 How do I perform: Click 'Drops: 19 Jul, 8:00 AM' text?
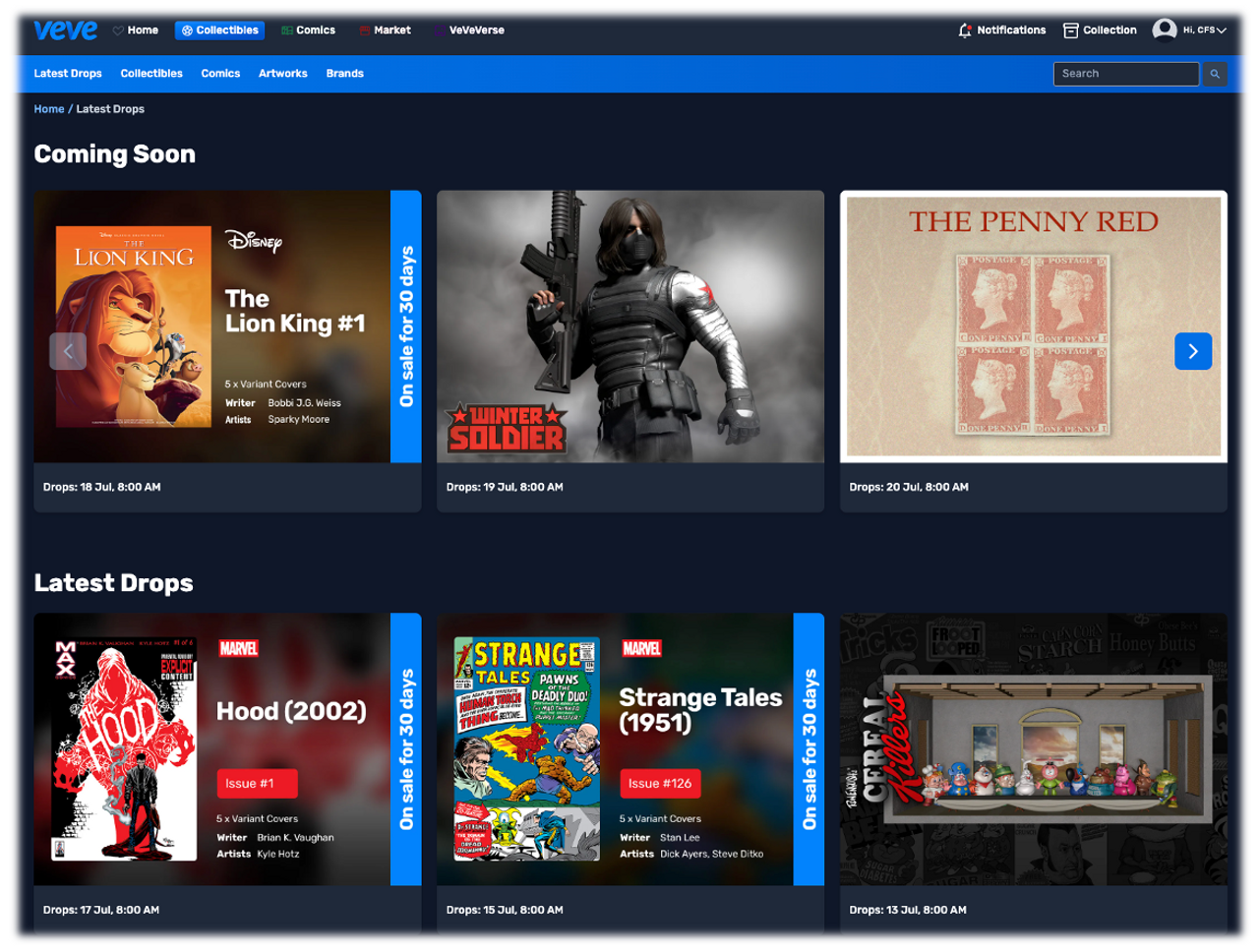(x=505, y=487)
